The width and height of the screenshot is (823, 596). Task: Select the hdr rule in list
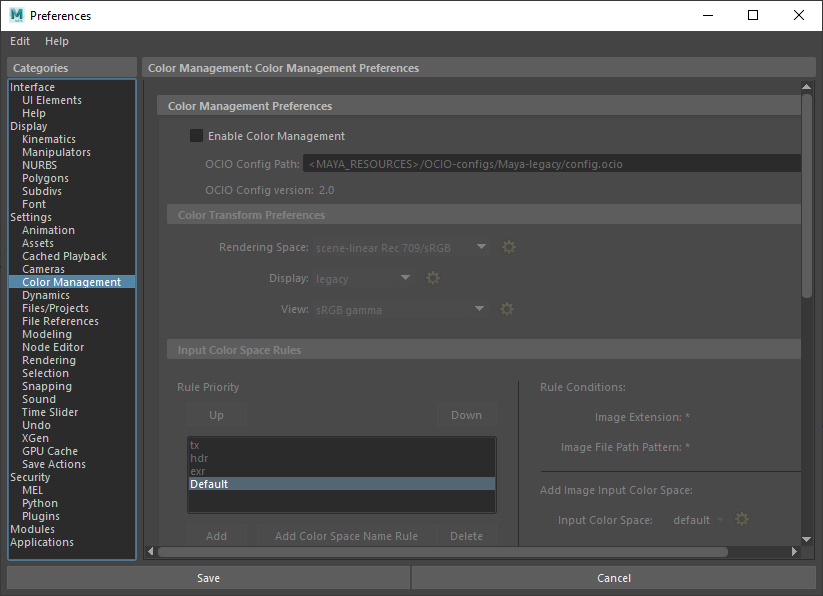[x=342, y=458]
